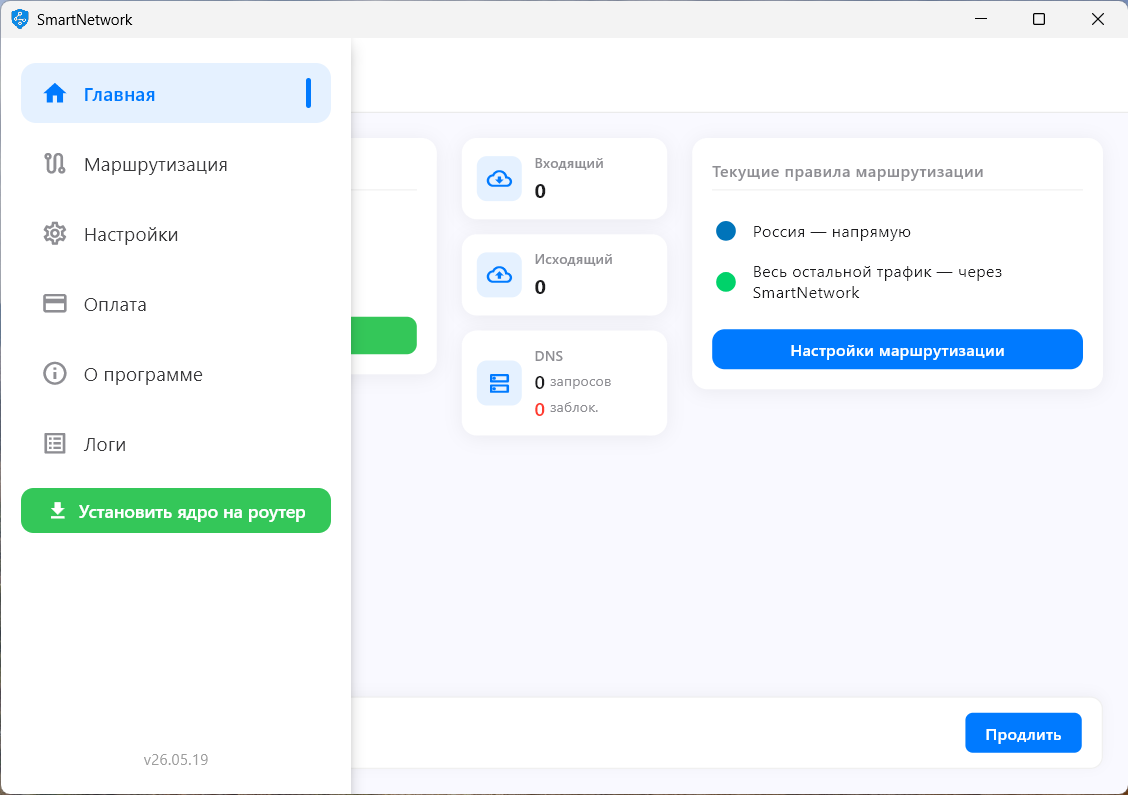The height and width of the screenshot is (795, 1128).
Task: Click Весь остальной трафик — через SmartNetwork
Action: [877, 282]
